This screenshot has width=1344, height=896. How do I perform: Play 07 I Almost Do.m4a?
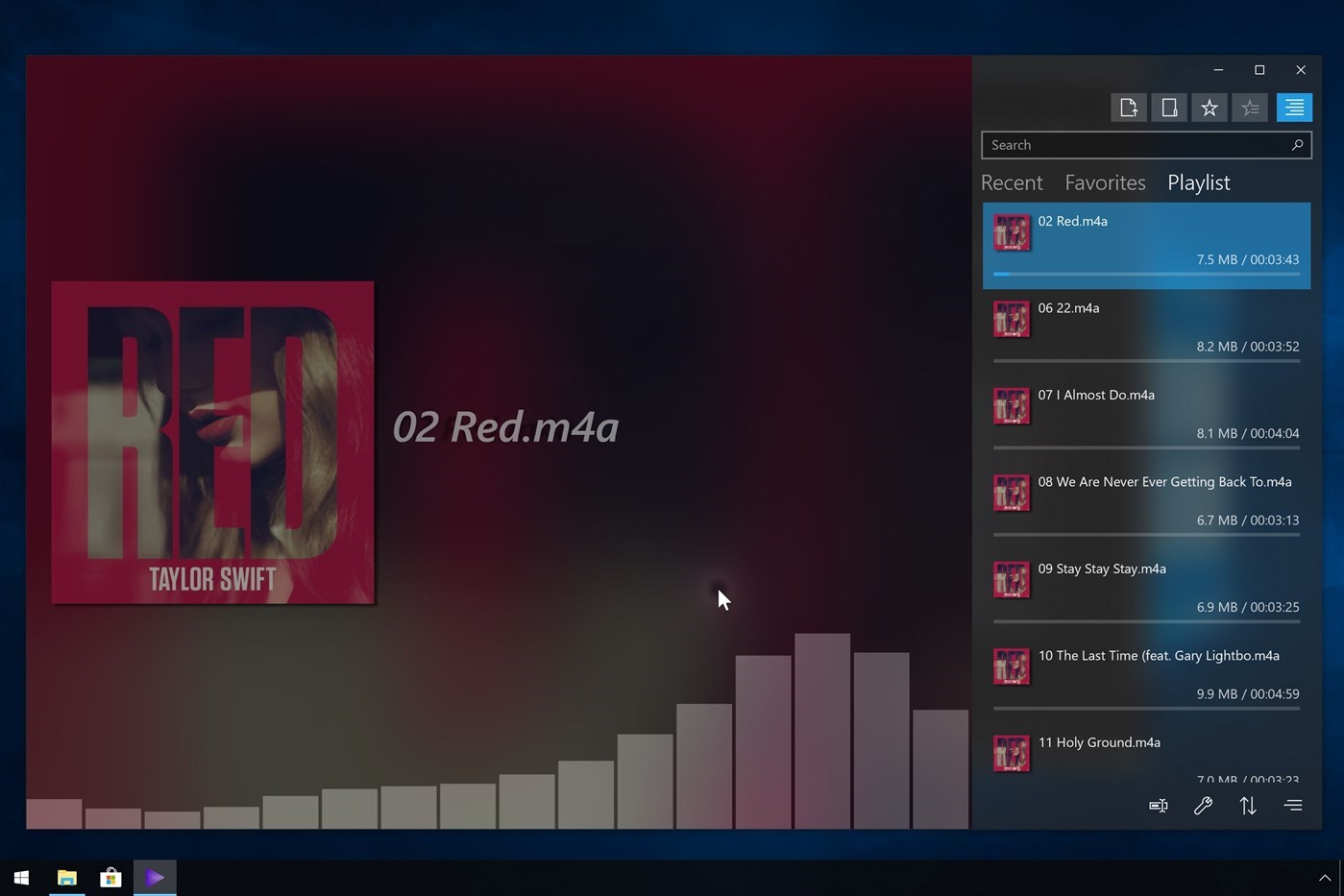(1146, 420)
